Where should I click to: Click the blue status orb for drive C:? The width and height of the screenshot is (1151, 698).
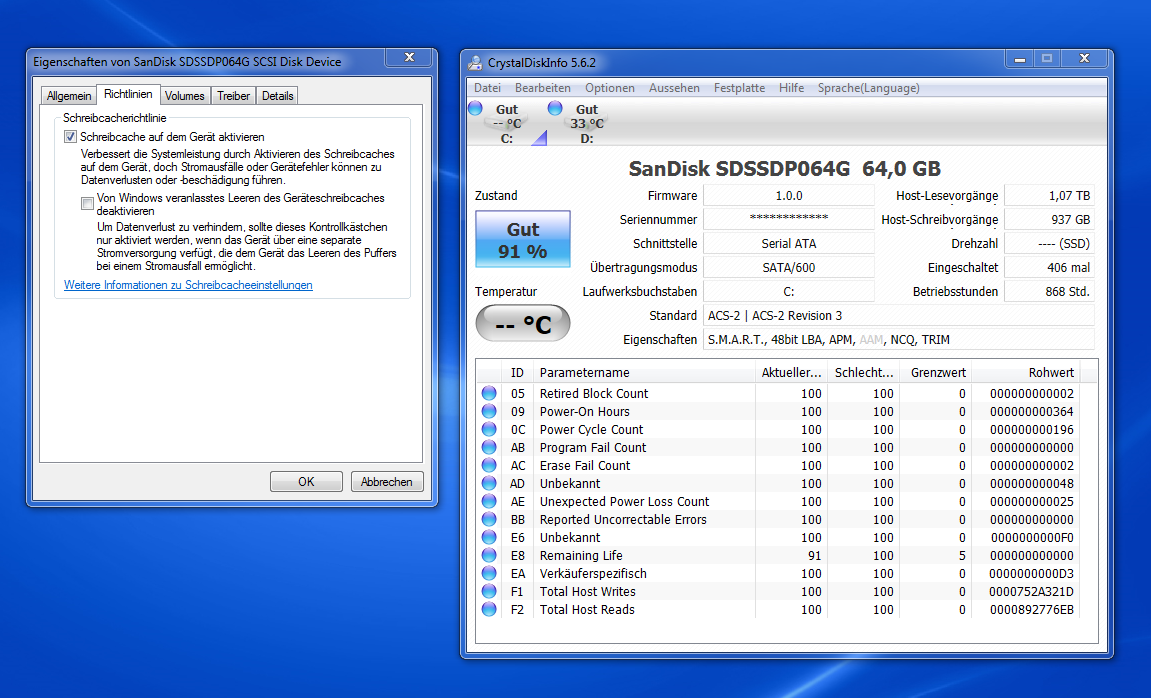pyautogui.click(x=476, y=109)
